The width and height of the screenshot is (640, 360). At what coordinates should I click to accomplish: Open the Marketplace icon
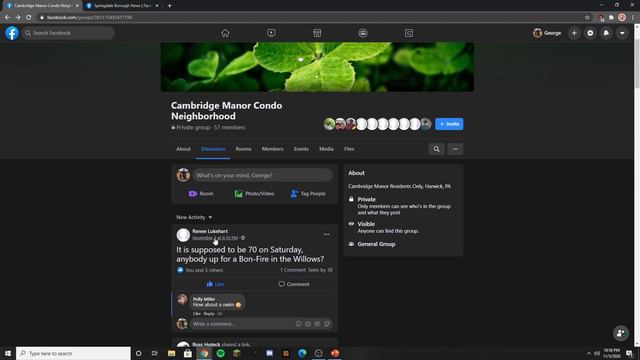317,33
